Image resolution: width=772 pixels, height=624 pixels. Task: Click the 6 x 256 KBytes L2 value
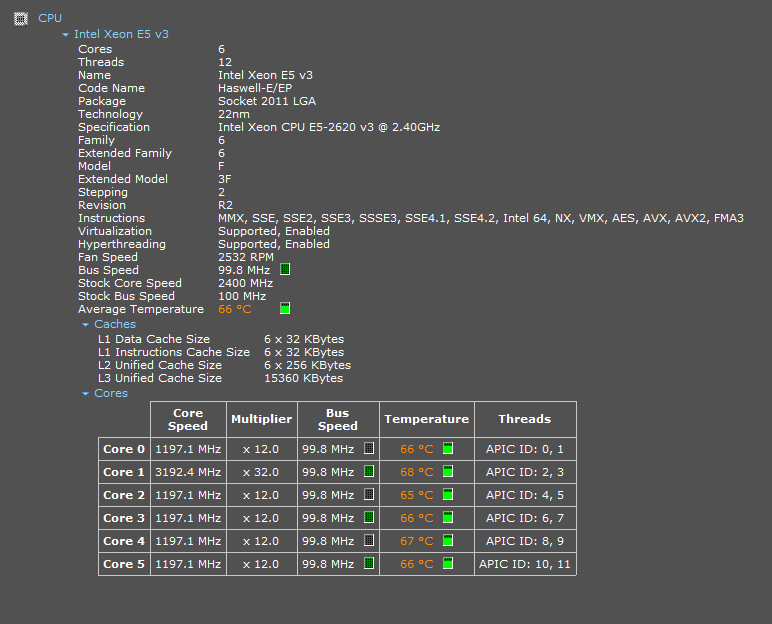click(x=307, y=365)
